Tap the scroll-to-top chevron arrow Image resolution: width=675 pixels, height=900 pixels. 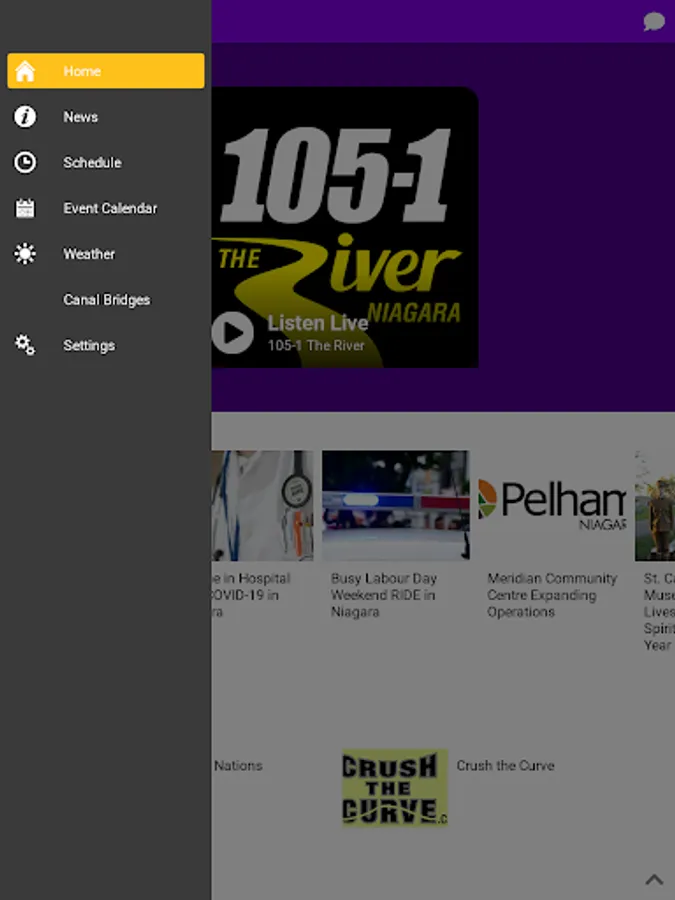pos(654,879)
